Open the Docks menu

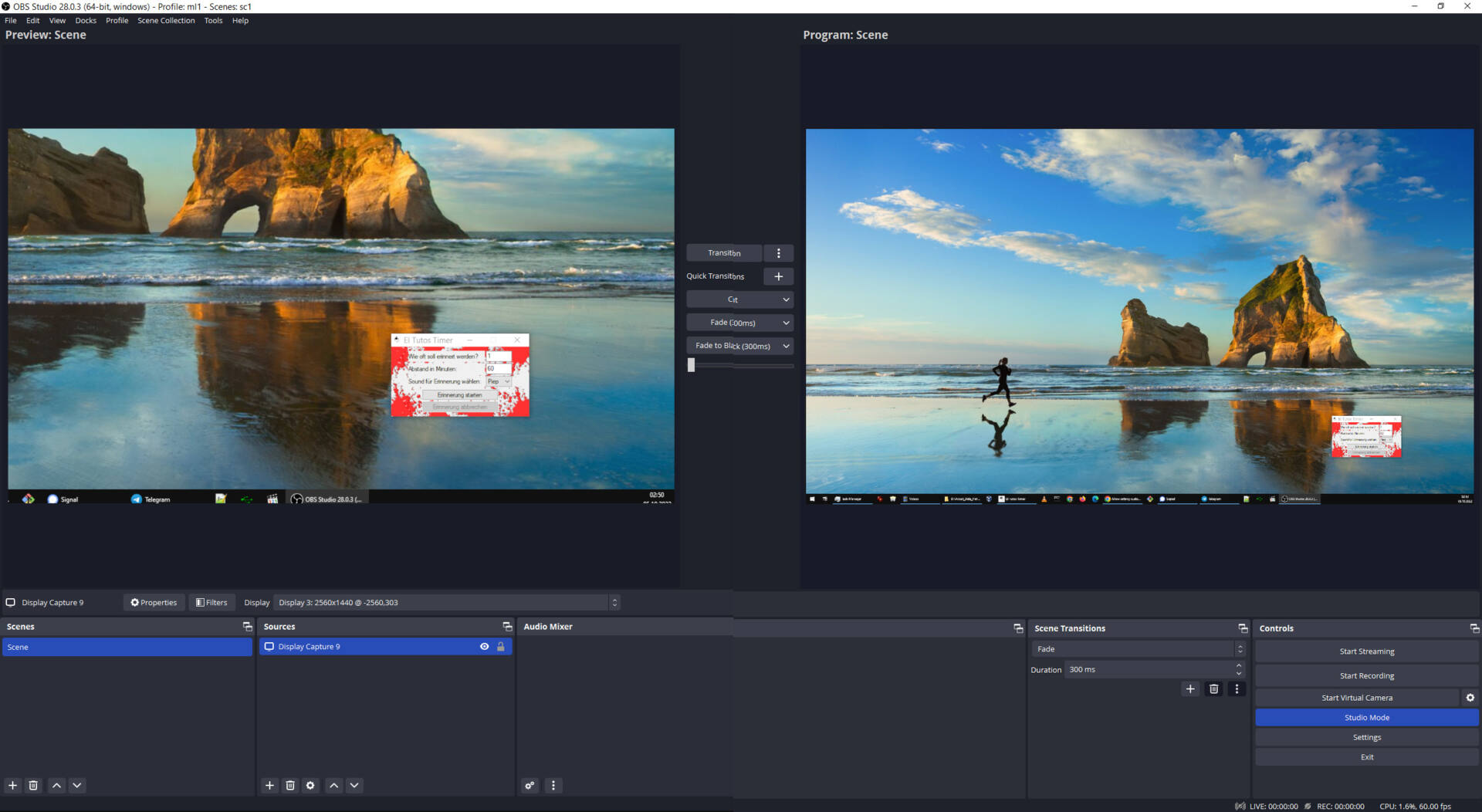pos(86,21)
